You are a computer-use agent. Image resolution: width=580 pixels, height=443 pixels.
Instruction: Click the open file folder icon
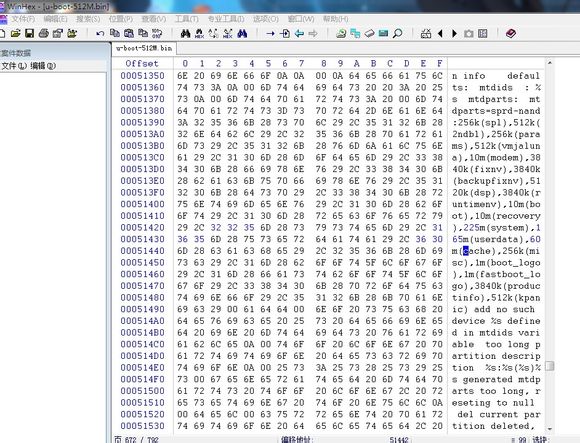tap(16, 34)
